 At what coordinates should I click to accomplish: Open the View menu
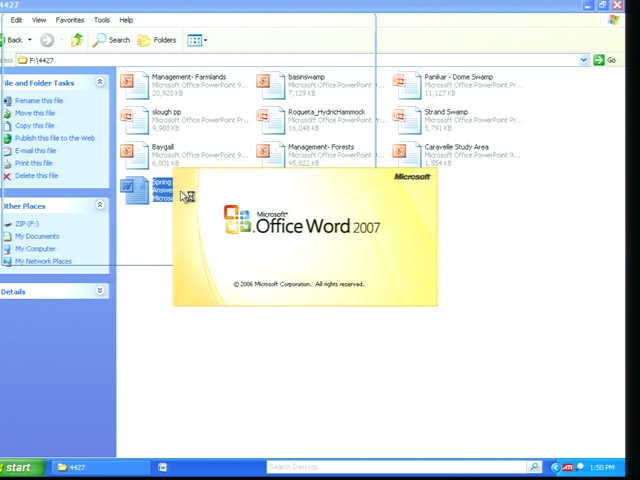(39, 20)
